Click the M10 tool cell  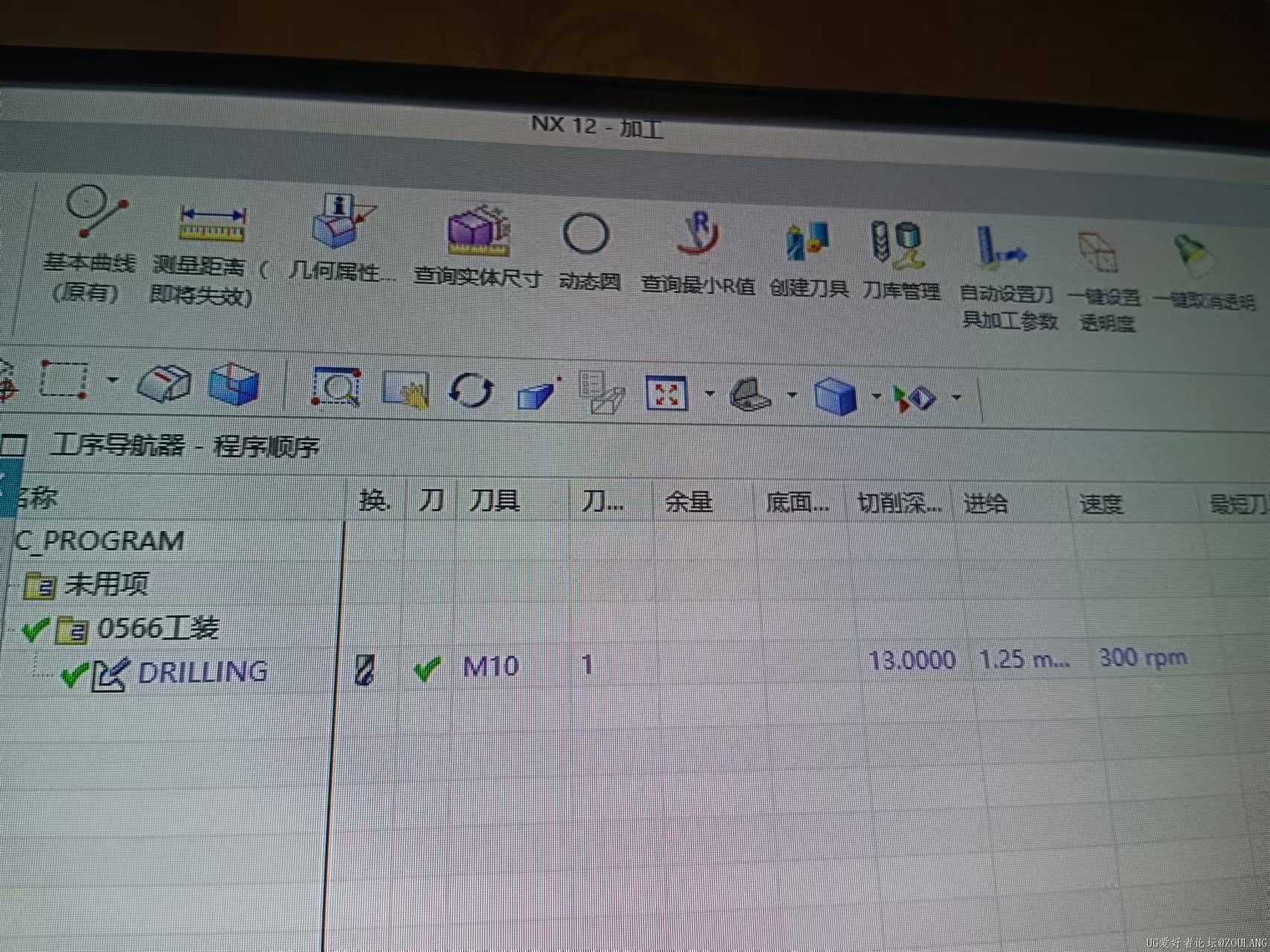(x=491, y=666)
